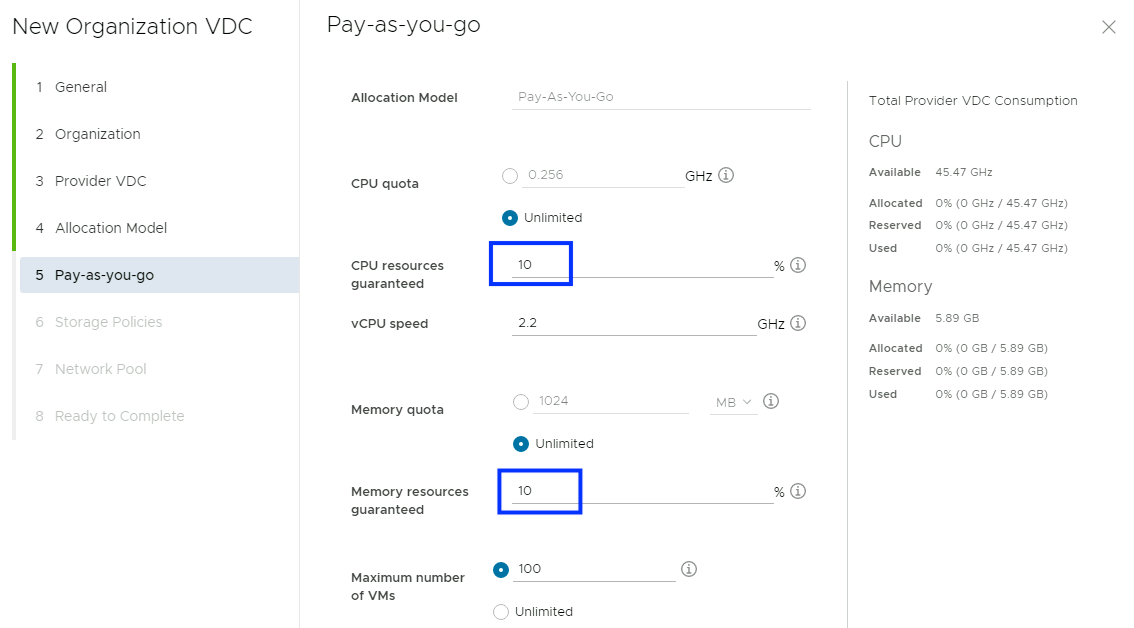Select Unlimited for Maximum number of VMs
The height and width of the screenshot is (628, 1134).
click(x=501, y=612)
